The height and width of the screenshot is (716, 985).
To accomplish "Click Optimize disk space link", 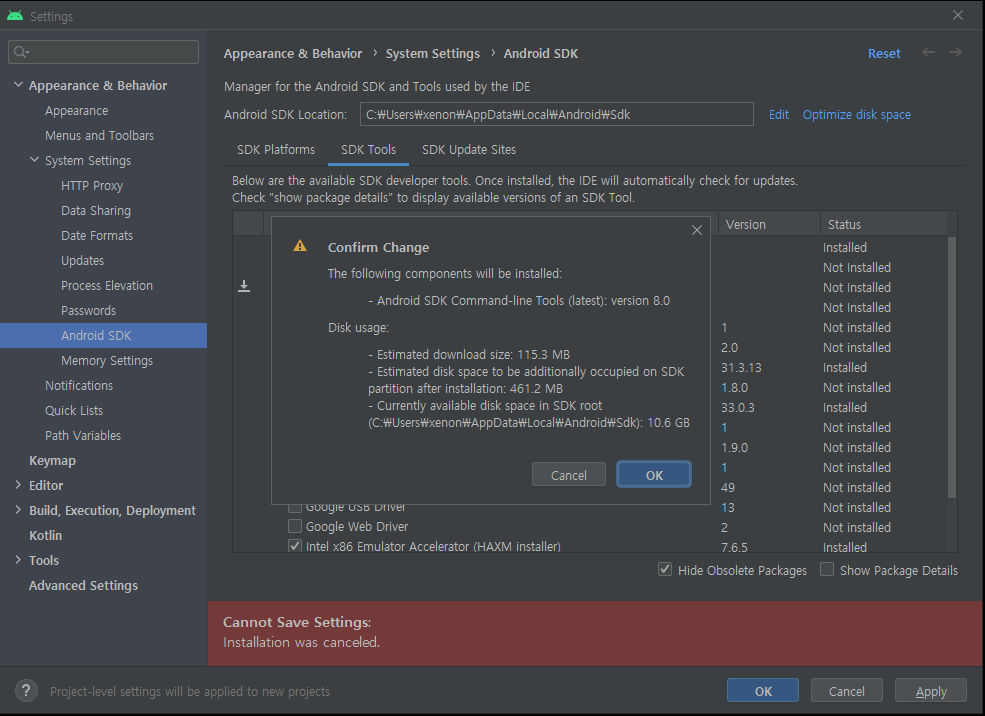I will [x=856, y=114].
